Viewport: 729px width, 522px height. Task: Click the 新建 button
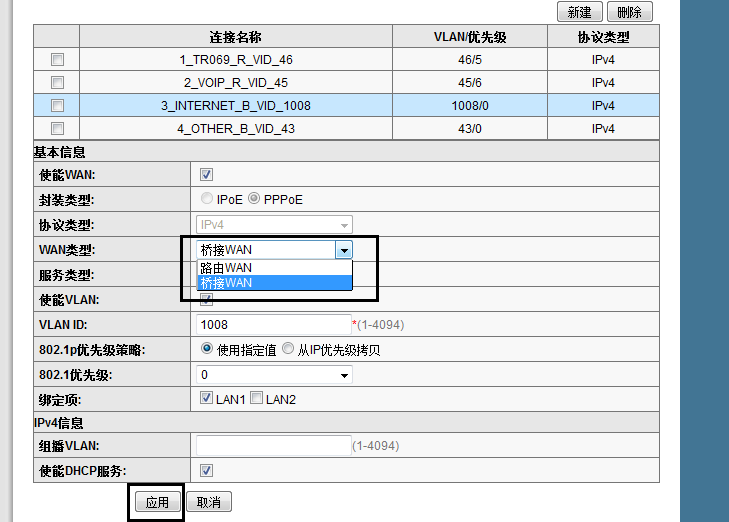tap(579, 12)
